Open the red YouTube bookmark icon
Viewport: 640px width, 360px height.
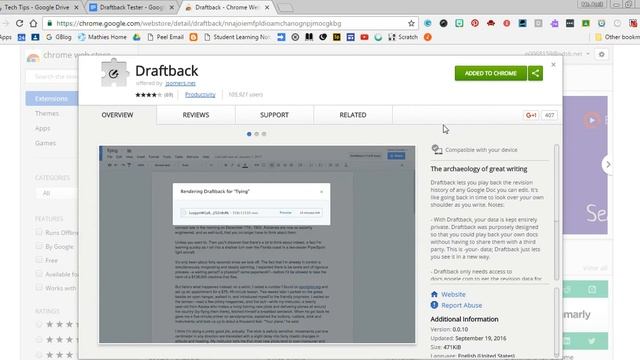364,37
